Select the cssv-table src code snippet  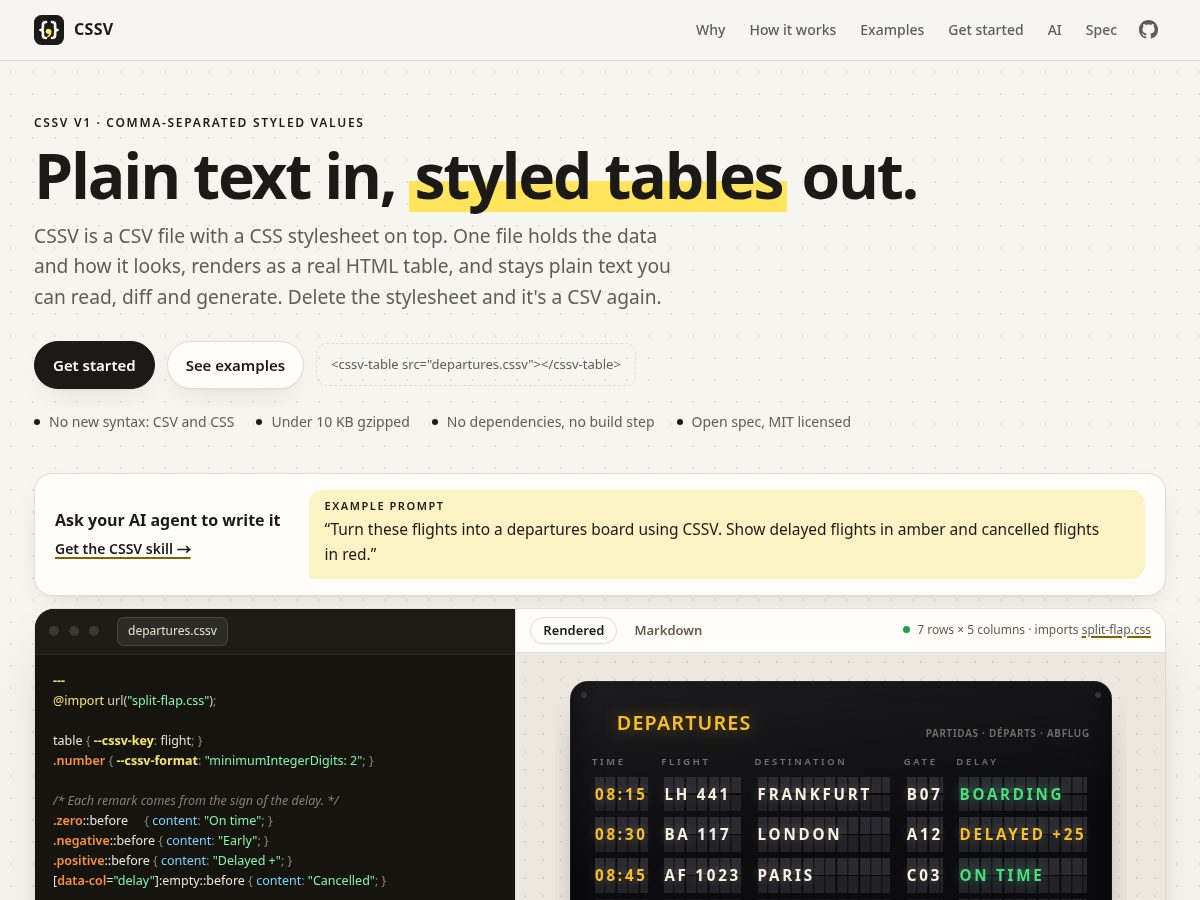pyautogui.click(x=476, y=365)
